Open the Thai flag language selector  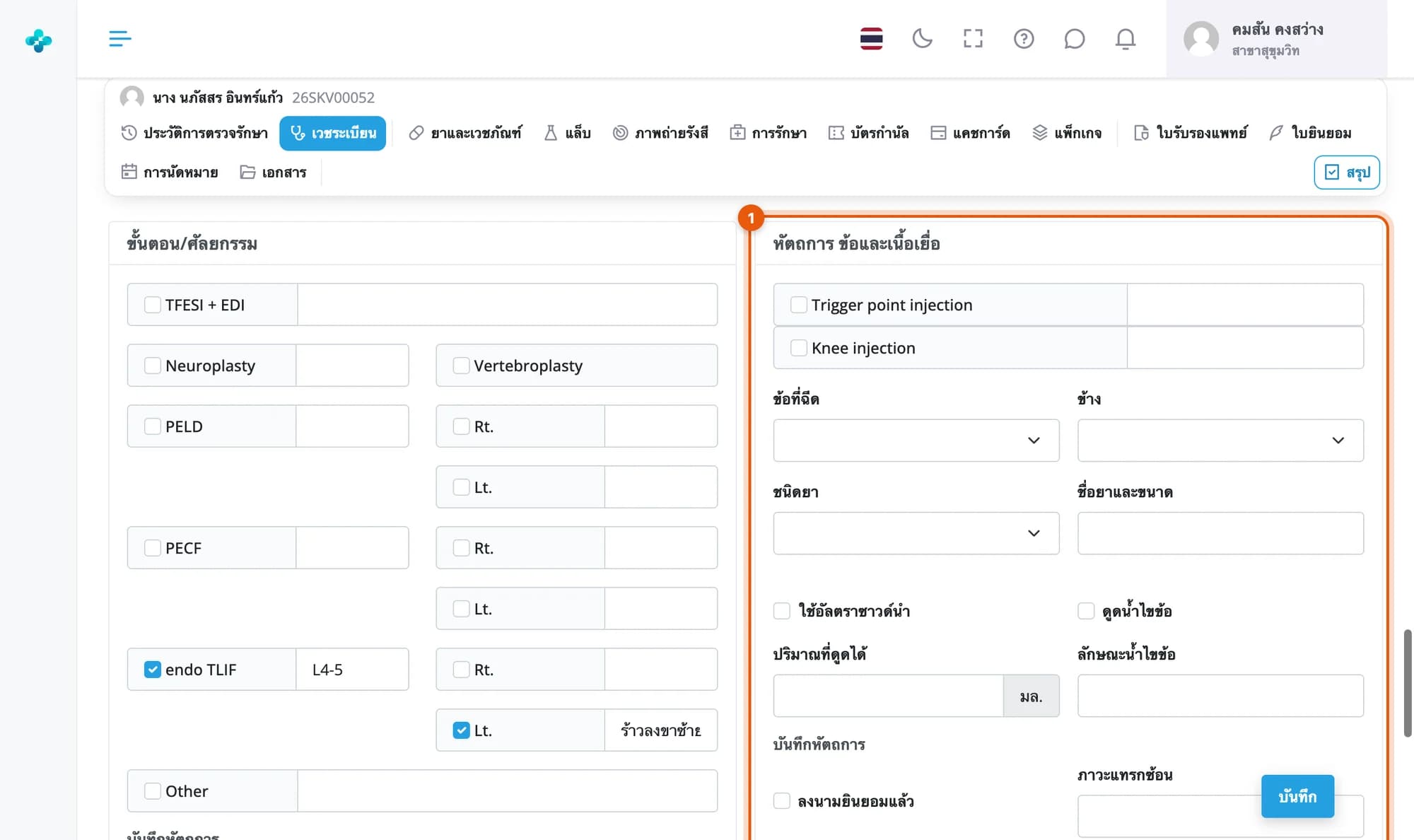(x=871, y=38)
